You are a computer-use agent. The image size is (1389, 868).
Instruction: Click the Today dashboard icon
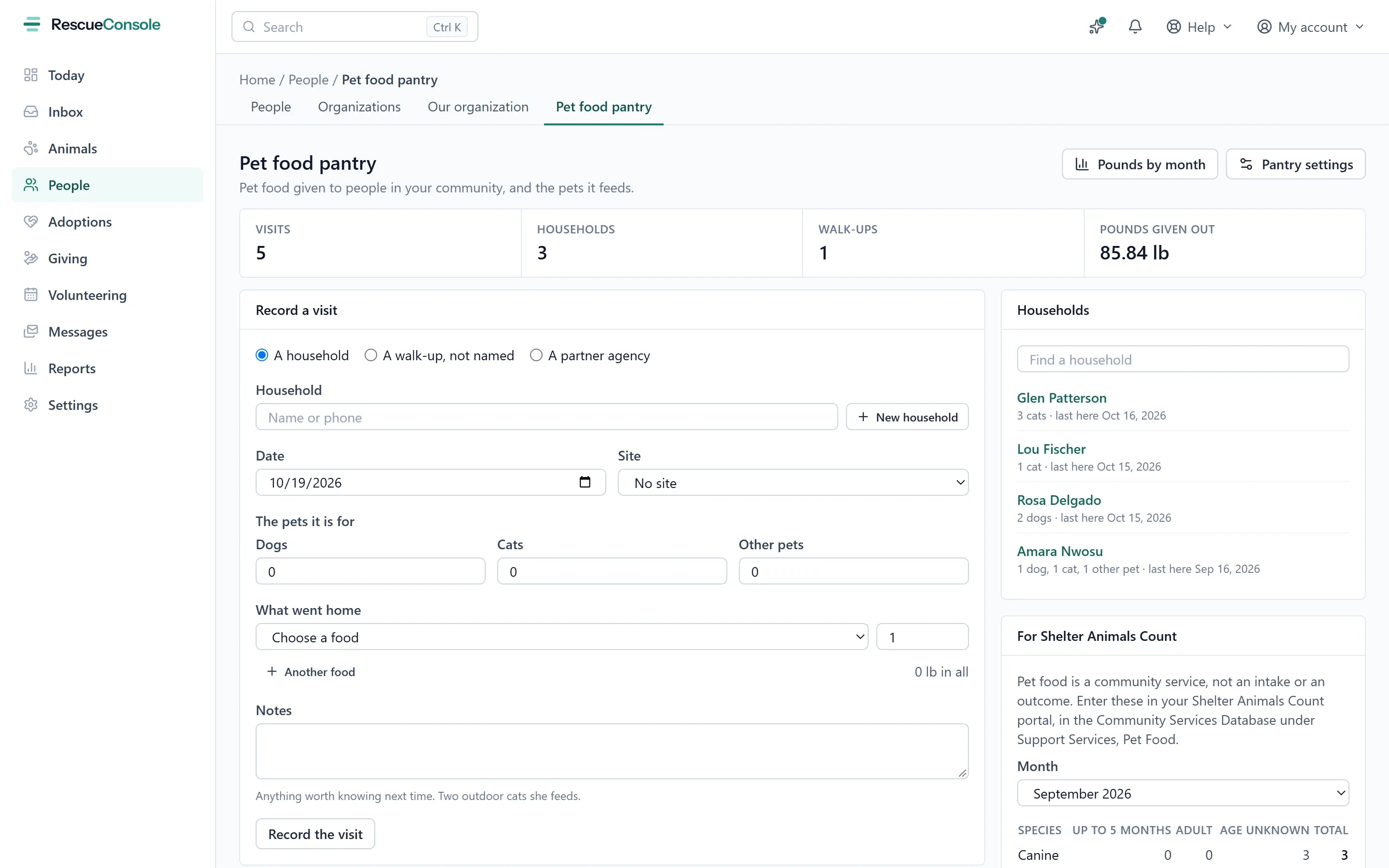click(31, 75)
